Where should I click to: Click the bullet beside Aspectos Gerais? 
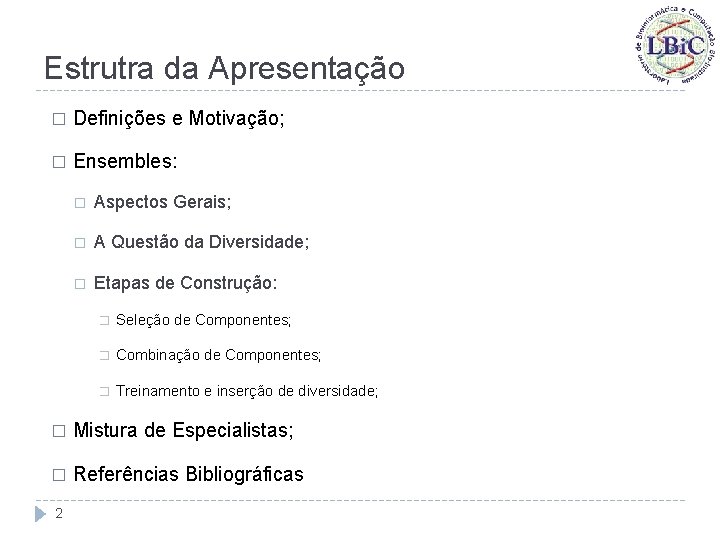click(80, 203)
